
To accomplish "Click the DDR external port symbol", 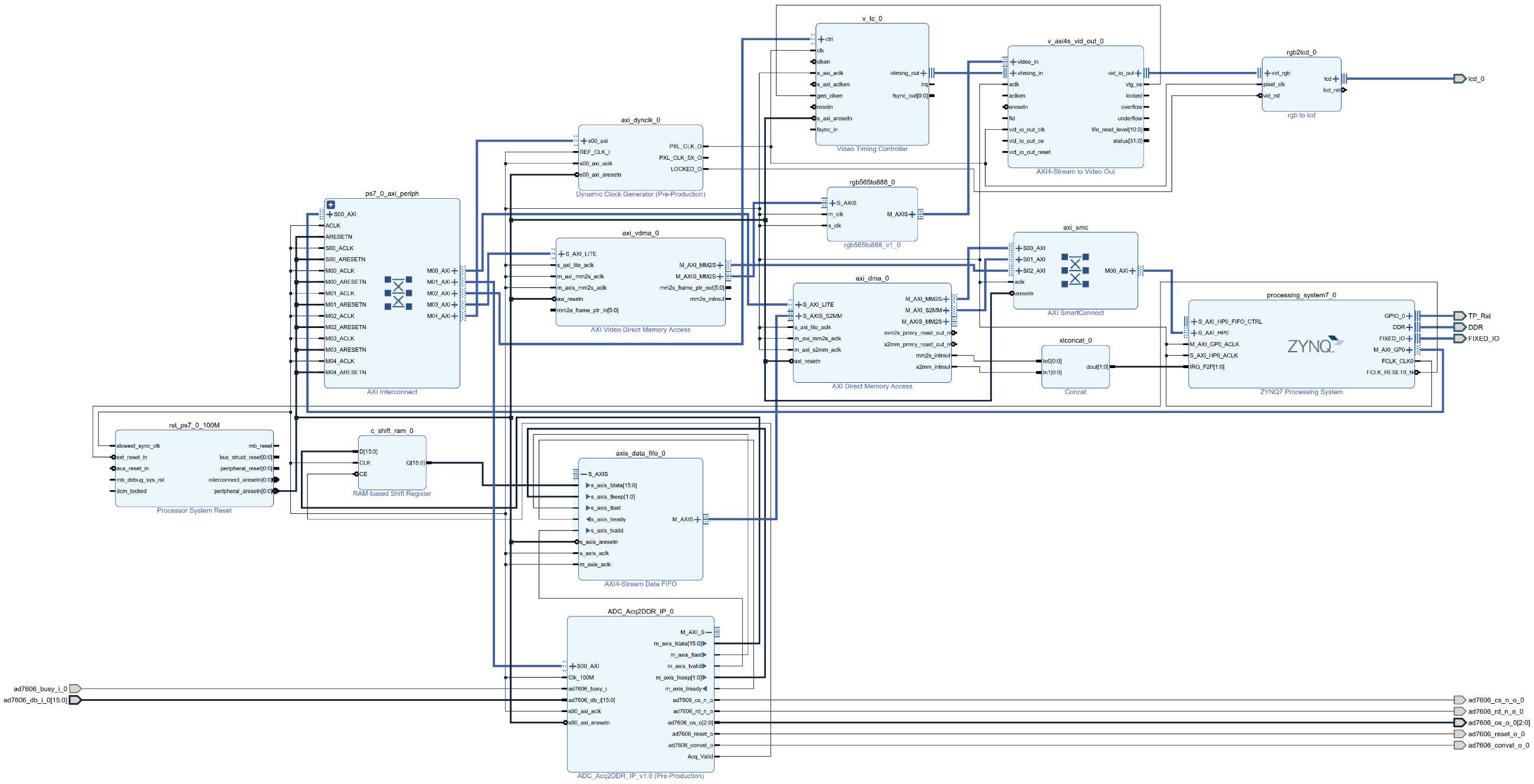I will pyautogui.click(x=1460, y=327).
